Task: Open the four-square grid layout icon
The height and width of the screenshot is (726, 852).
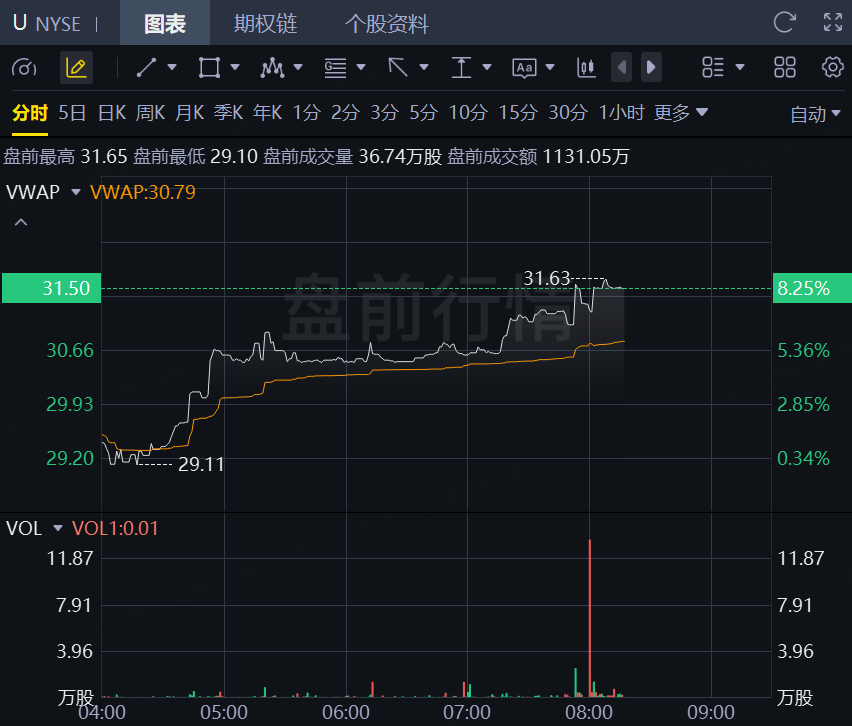Action: pyautogui.click(x=785, y=67)
